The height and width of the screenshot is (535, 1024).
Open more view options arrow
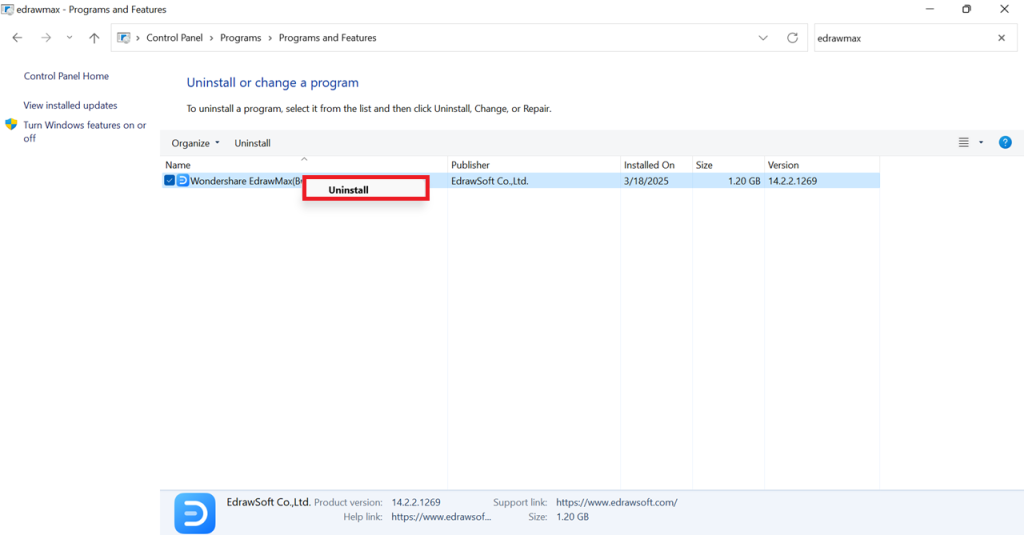tap(981, 142)
